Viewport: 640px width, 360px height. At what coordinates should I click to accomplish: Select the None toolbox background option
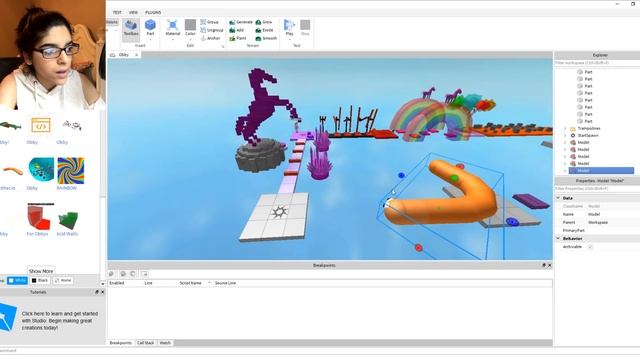tap(63, 281)
